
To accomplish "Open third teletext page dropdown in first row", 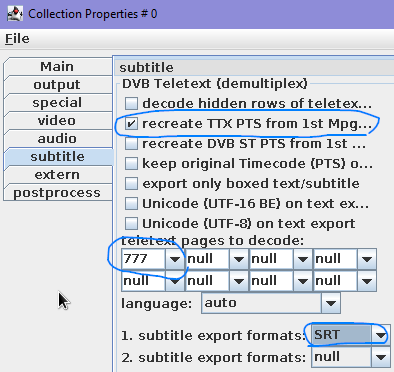I will click(x=302, y=259).
